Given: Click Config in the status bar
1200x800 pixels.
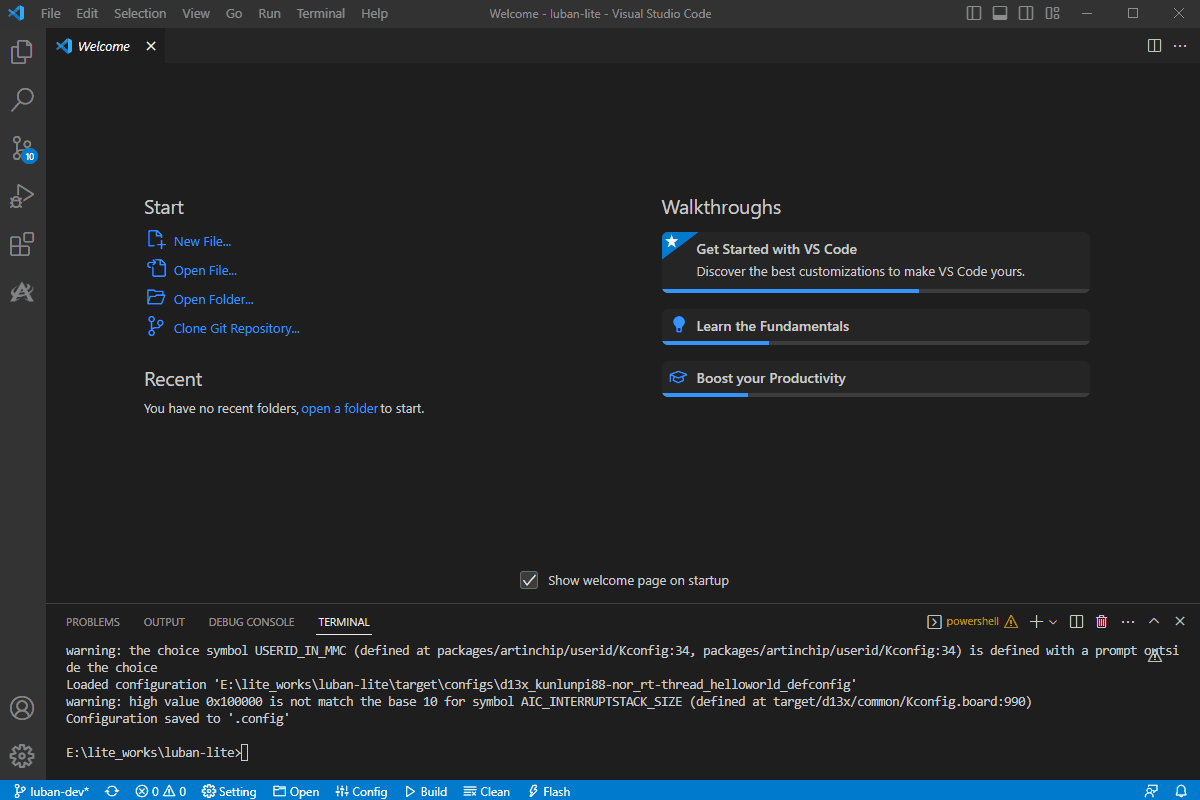Looking at the screenshot, I should tap(361, 791).
